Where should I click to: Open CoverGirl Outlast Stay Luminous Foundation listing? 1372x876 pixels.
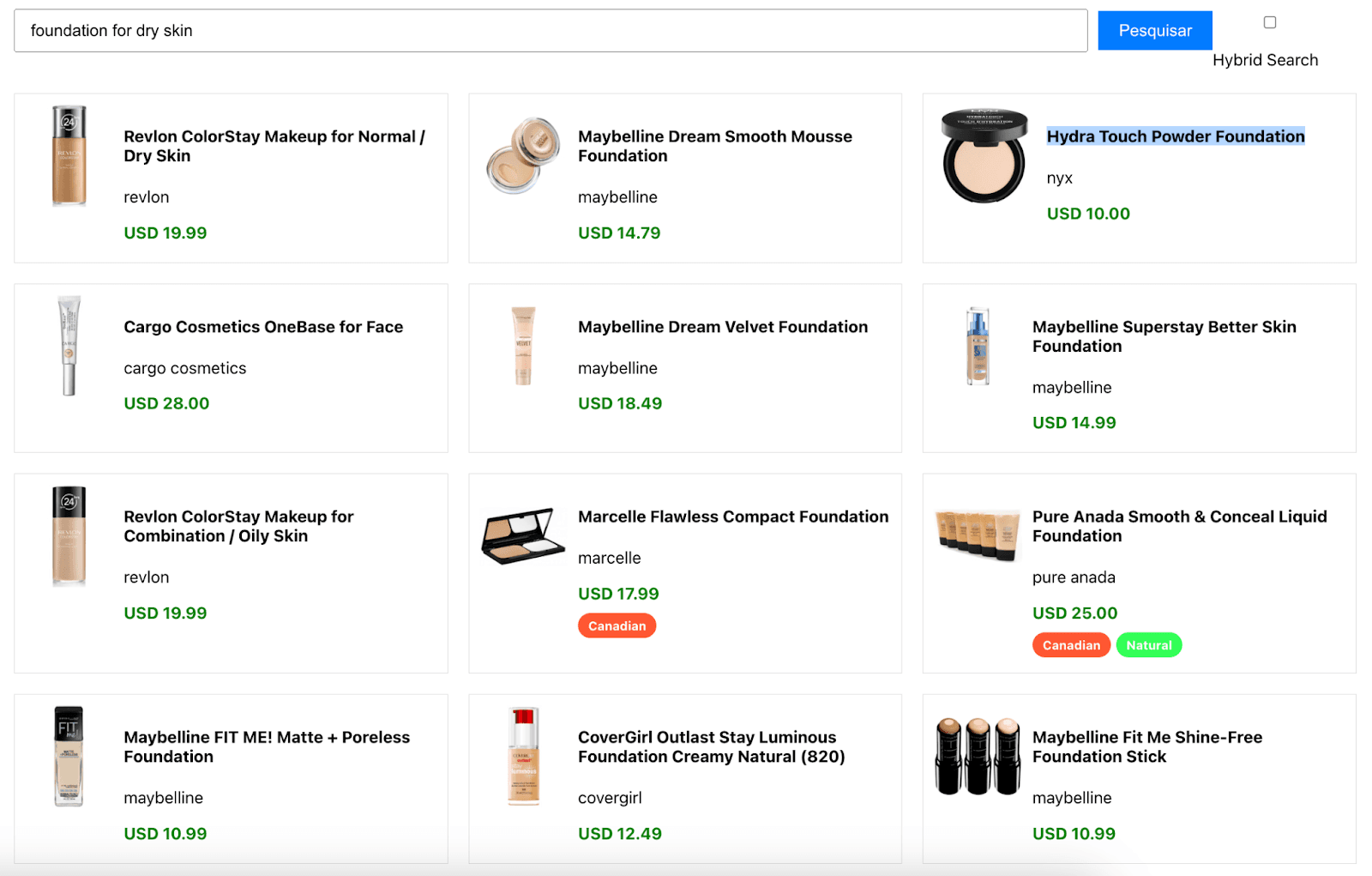tap(711, 746)
